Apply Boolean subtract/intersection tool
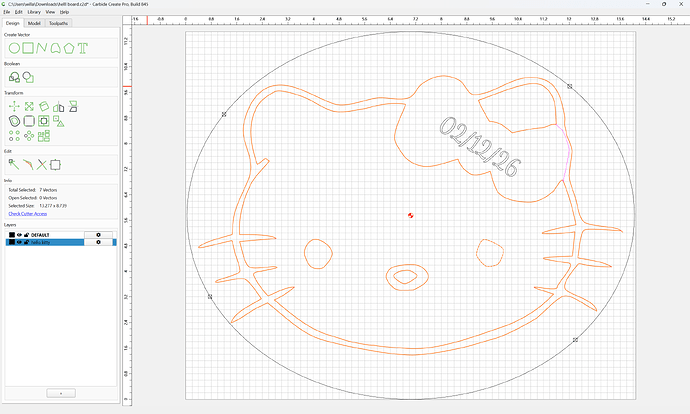Screen dimensions: 690x414 click(28, 77)
